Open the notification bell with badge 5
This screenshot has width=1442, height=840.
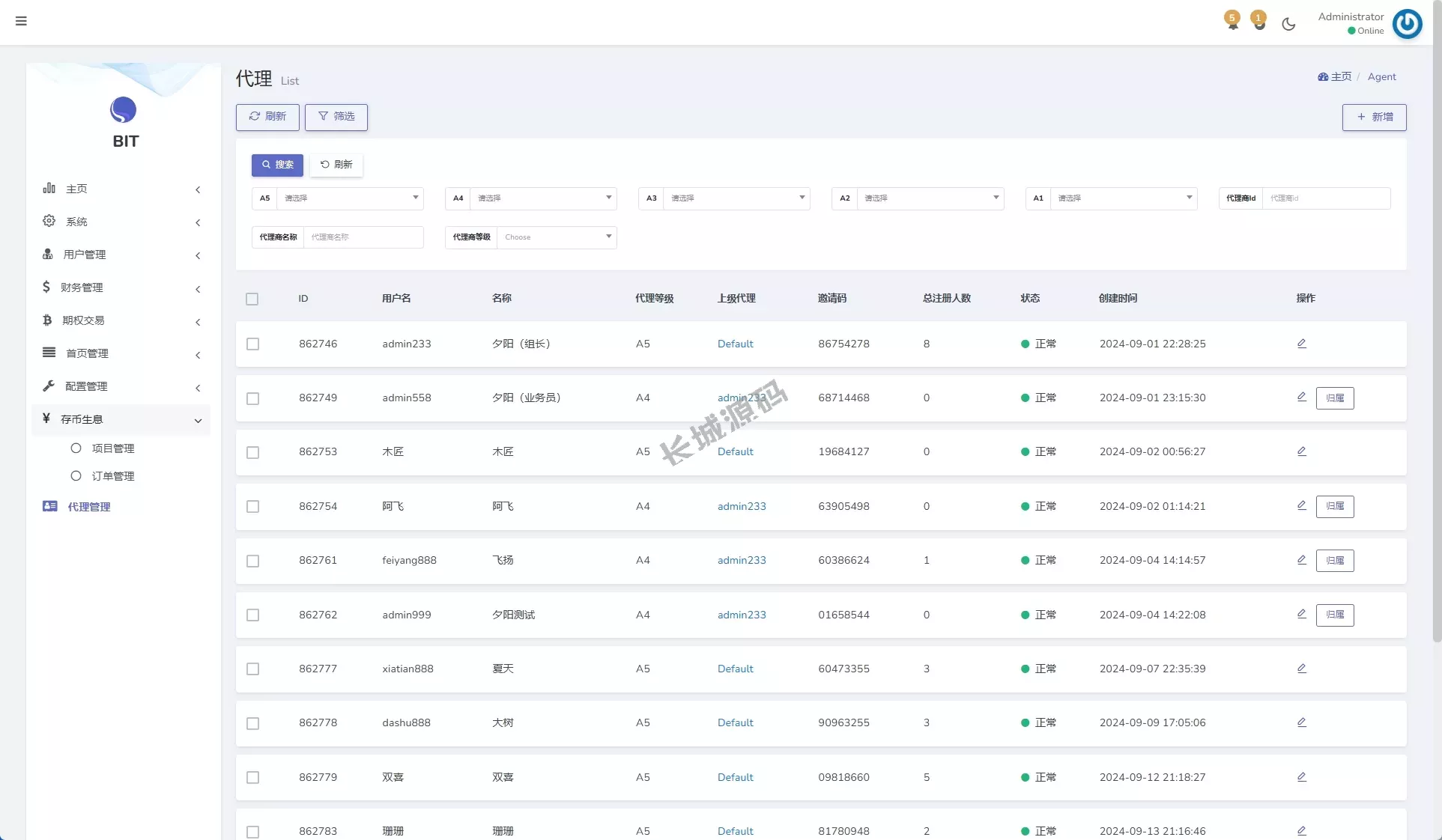click(1232, 21)
